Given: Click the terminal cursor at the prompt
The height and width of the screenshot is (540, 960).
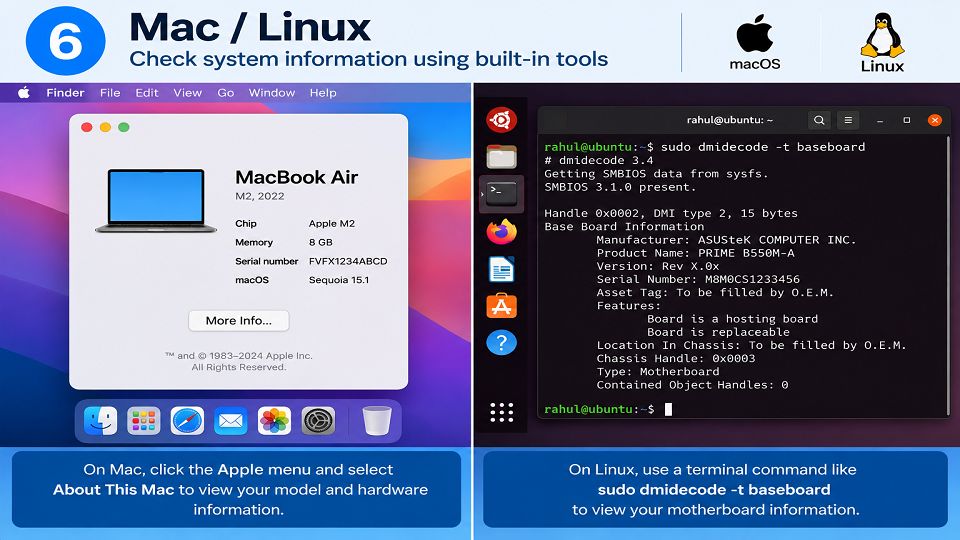Looking at the screenshot, I should [x=669, y=409].
